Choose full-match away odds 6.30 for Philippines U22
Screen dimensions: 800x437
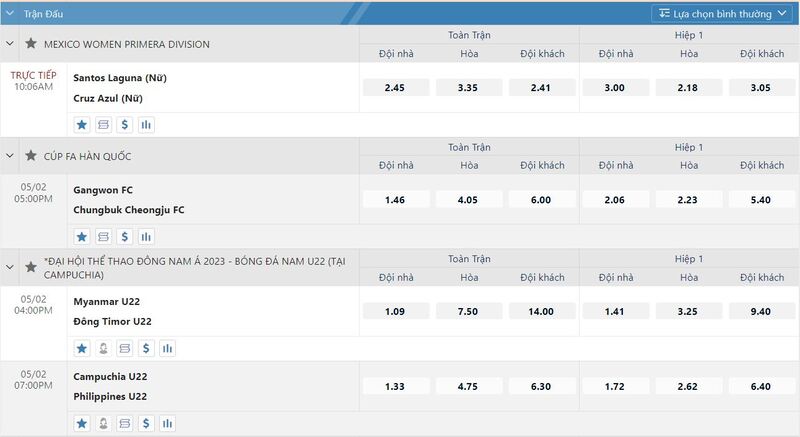coord(541,387)
